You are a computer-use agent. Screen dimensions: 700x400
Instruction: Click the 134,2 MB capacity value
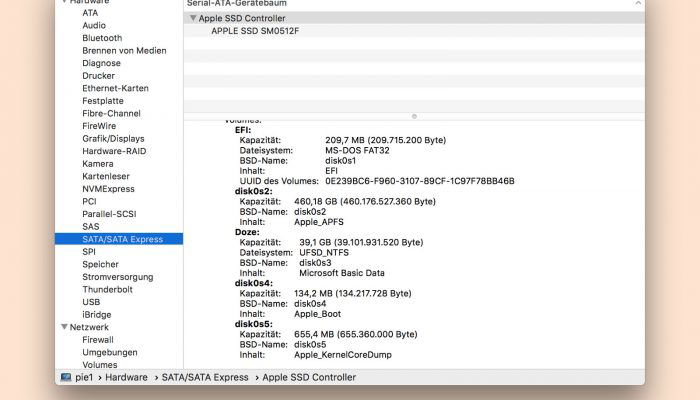[353, 293]
